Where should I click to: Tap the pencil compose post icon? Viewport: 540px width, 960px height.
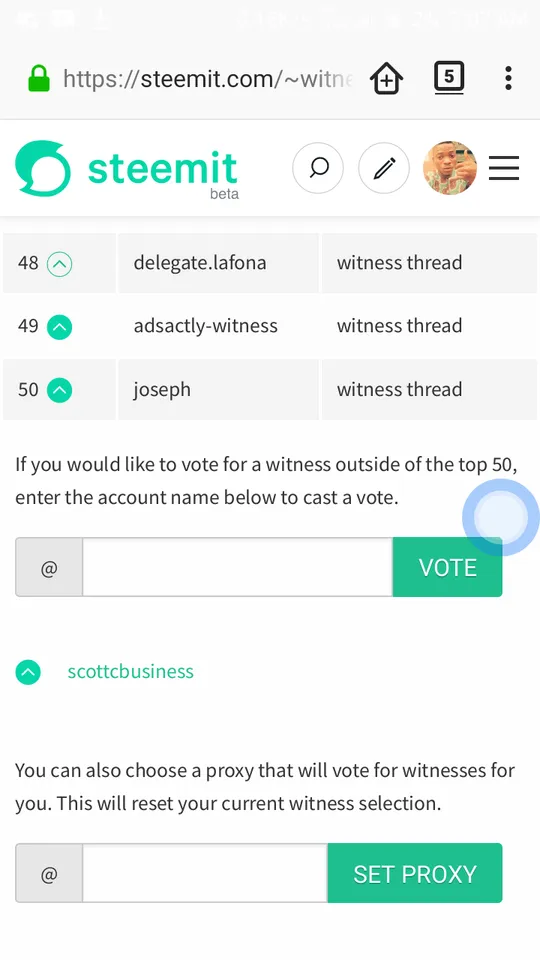click(x=384, y=168)
